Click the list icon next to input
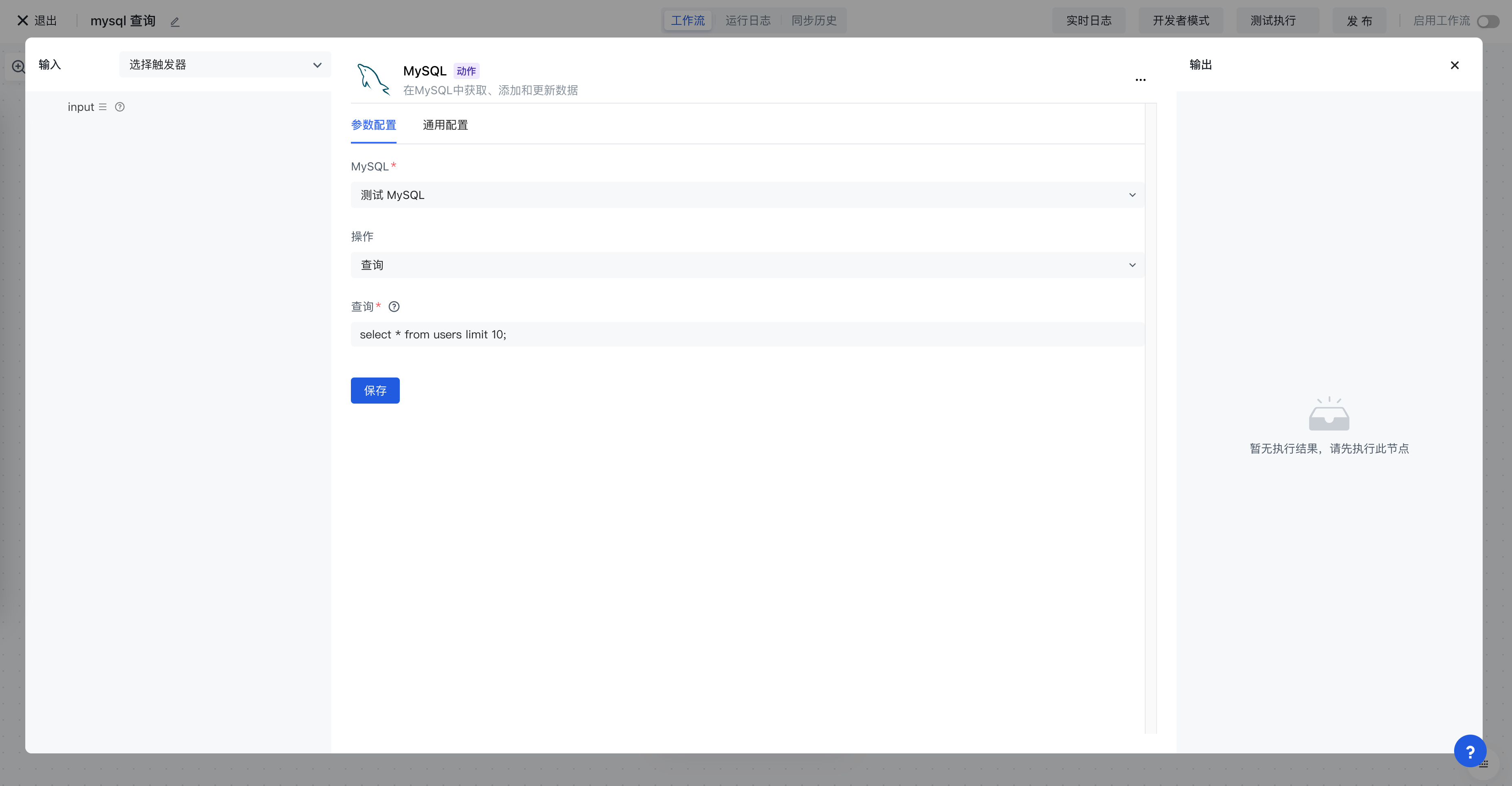The height and width of the screenshot is (786, 1512). point(103,107)
